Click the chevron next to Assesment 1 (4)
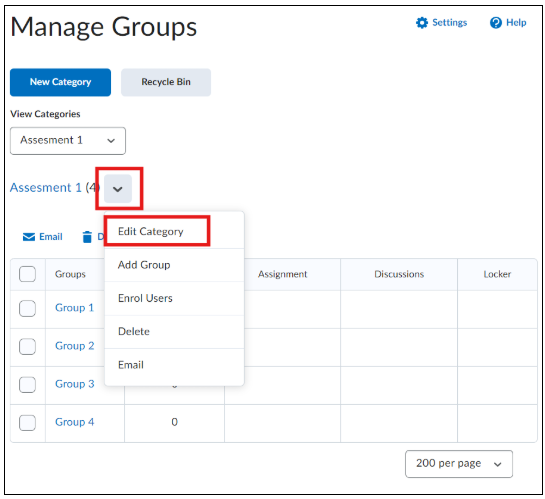This screenshot has height=499, width=545. 118,189
